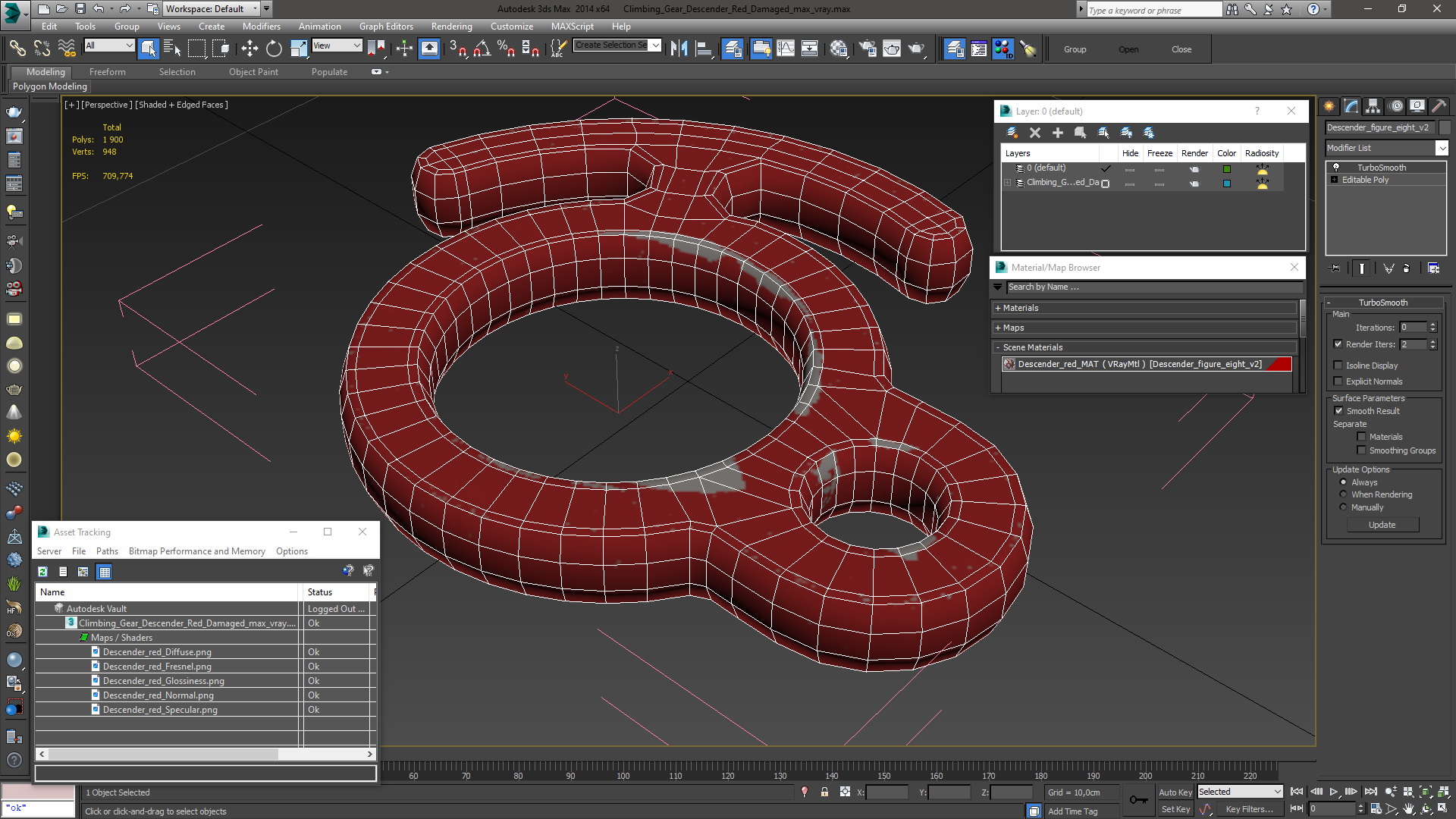Open the Mirror tool
This screenshot has width=1456, height=819.
679,49
